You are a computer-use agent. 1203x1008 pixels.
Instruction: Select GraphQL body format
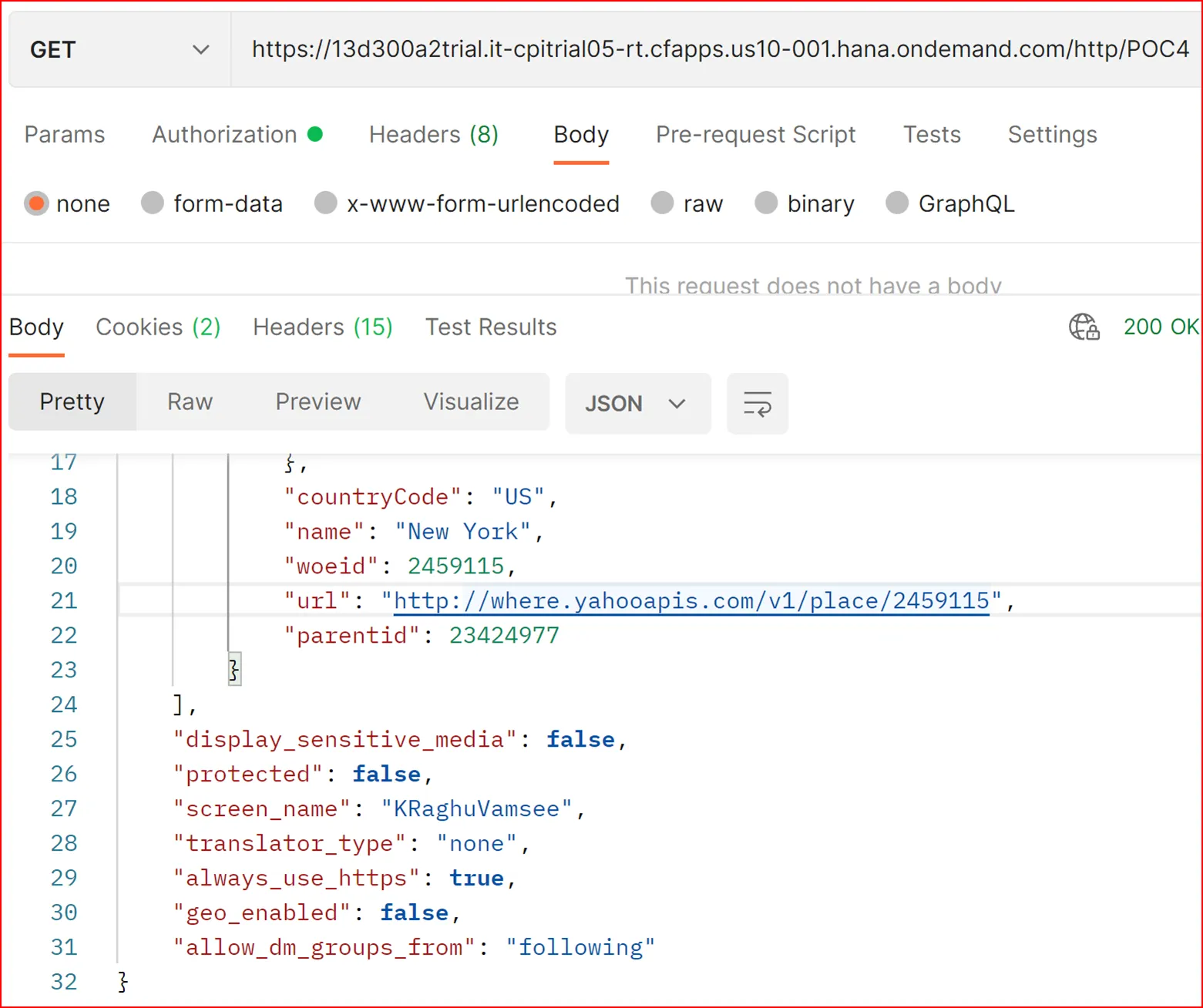coord(897,203)
